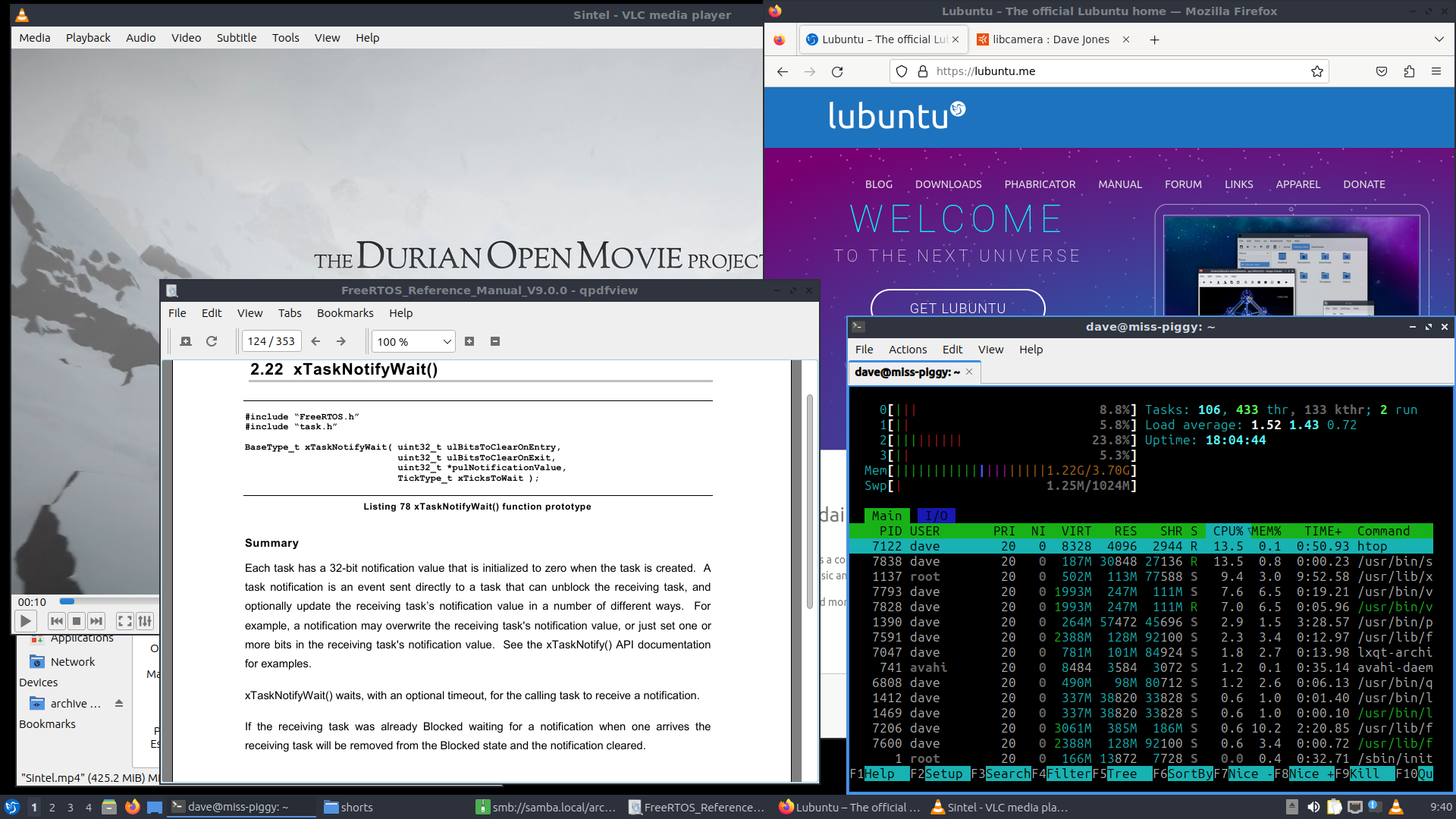Click htop F2 Setup button
1456x819 pixels.
click(x=940, y=773)
